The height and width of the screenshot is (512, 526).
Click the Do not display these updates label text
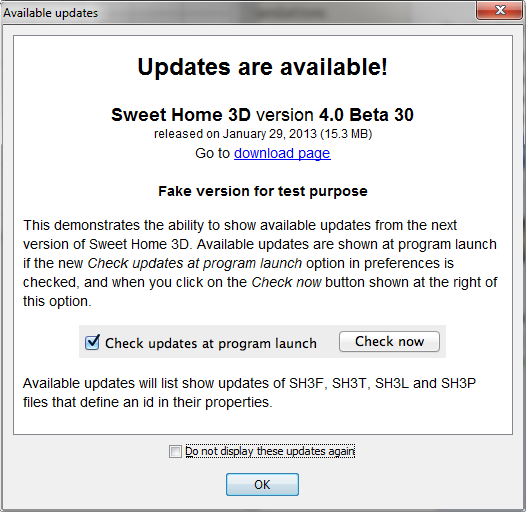pyautogui.click(x=270, y=451)
